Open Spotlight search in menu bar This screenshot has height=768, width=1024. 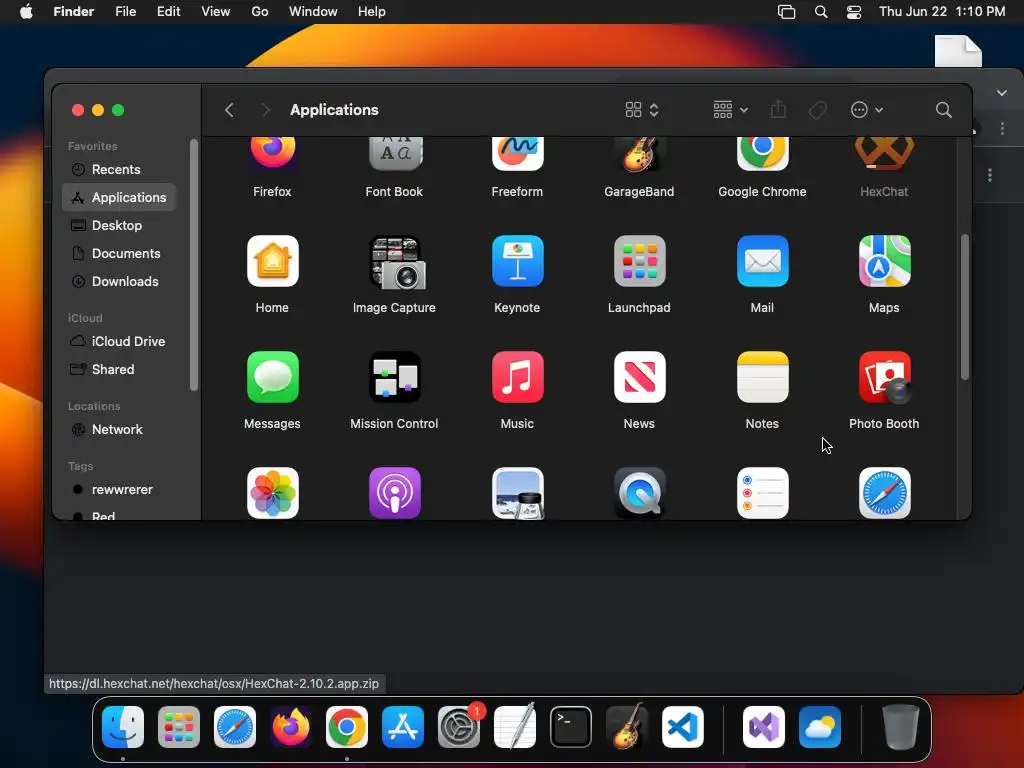click(x=821, y=12)
